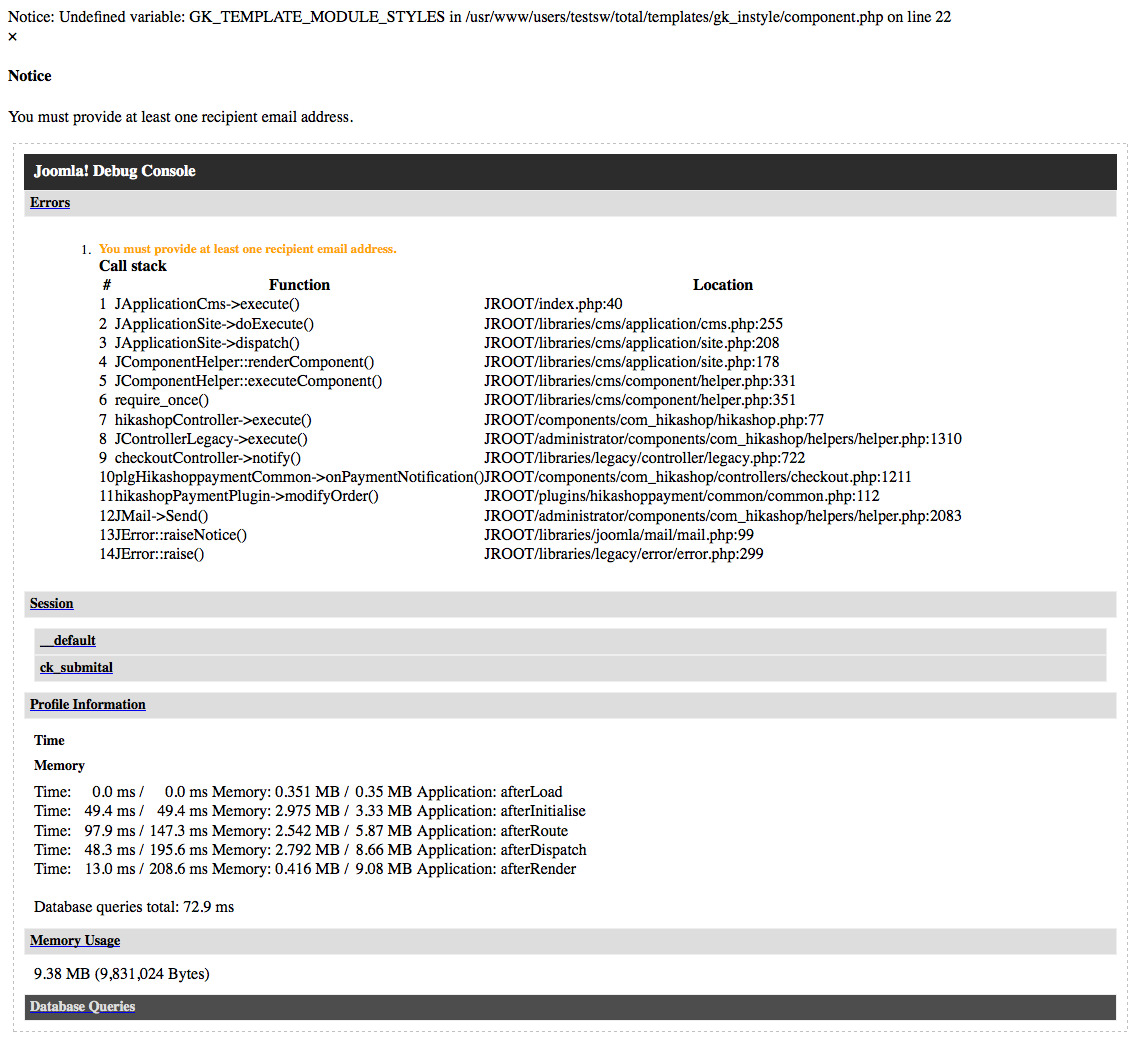Select checkoutController->notify() function
1141x1040 pixels.
pos(207,458)
